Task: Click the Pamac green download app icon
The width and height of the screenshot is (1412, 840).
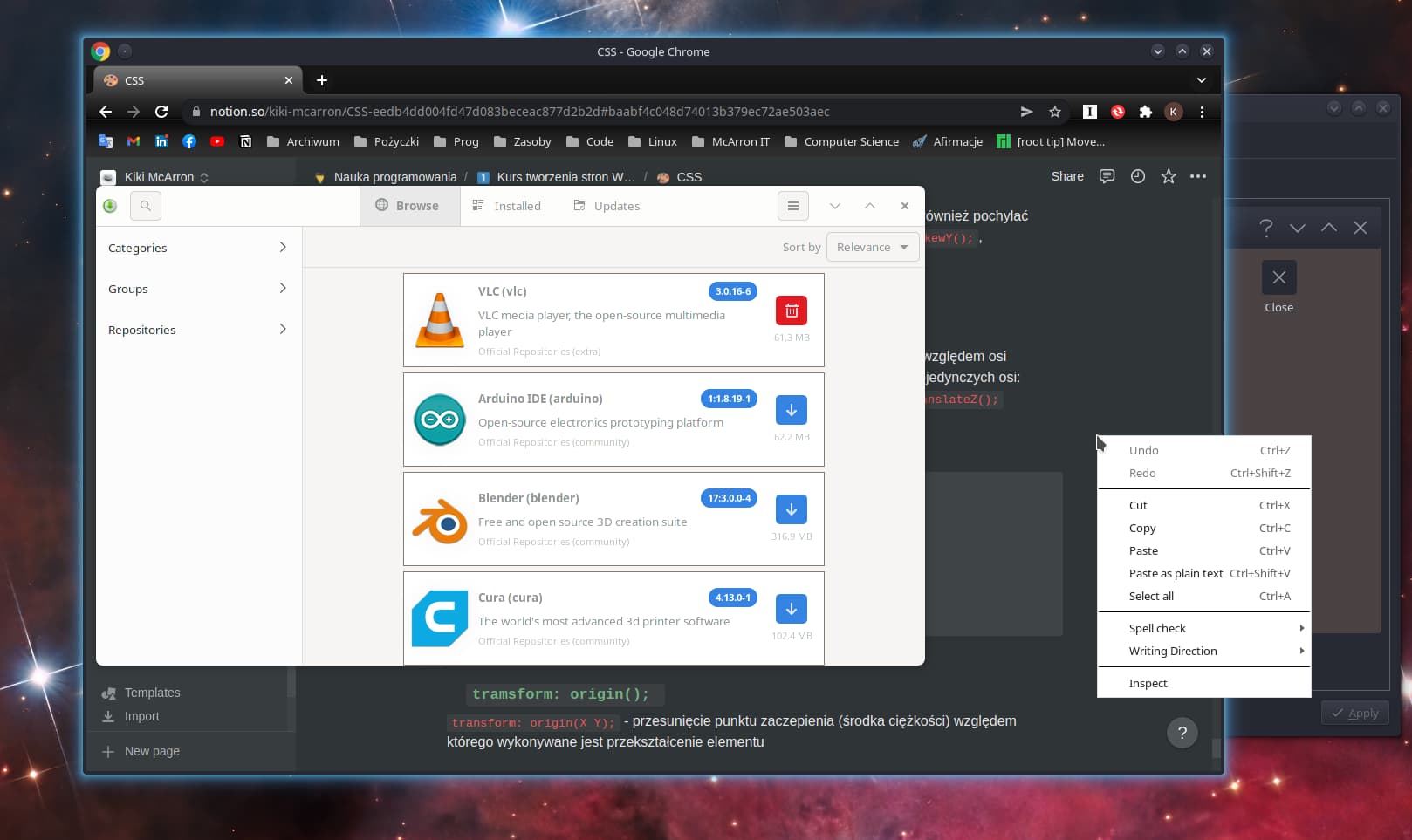Action: tap(110, 206)
